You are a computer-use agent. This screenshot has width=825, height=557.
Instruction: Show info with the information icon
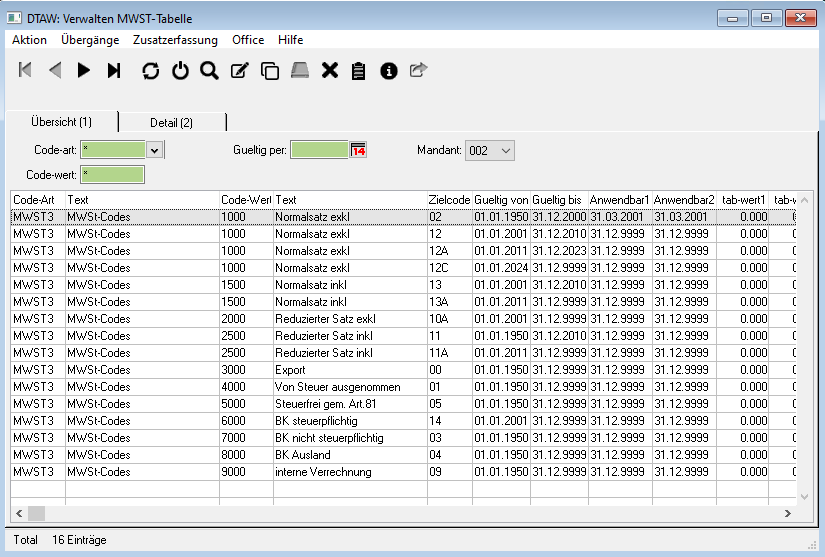pos(389,70)
